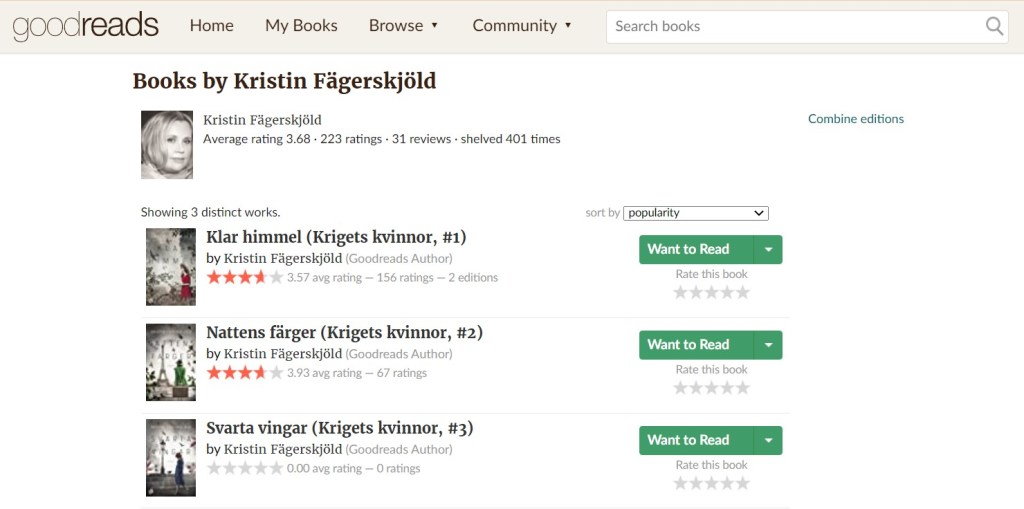Expand shelf options for Klar himmel
1024x509 pixels.
pos(768,250)
